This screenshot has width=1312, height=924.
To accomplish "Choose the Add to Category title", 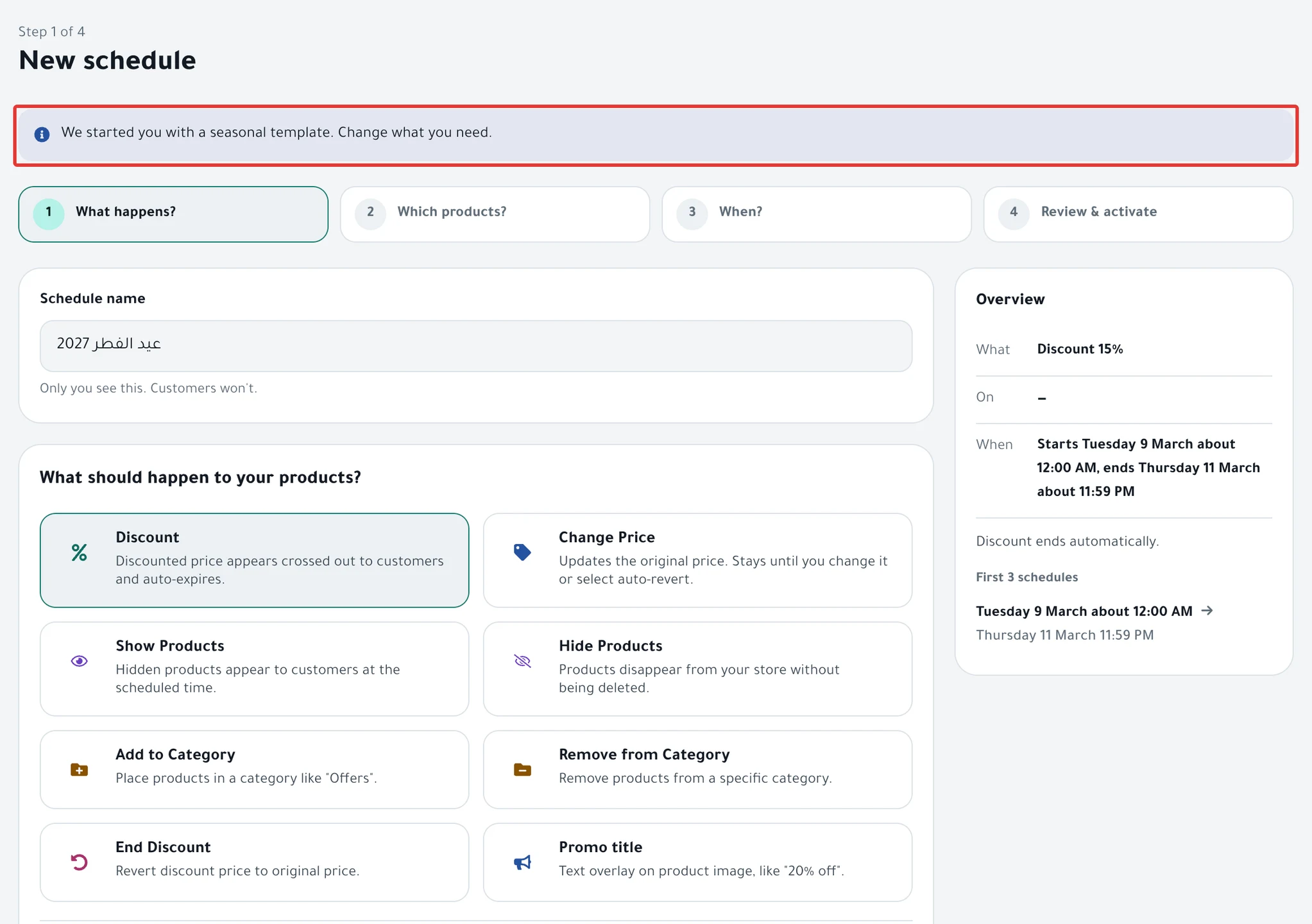I will [175, 755].
